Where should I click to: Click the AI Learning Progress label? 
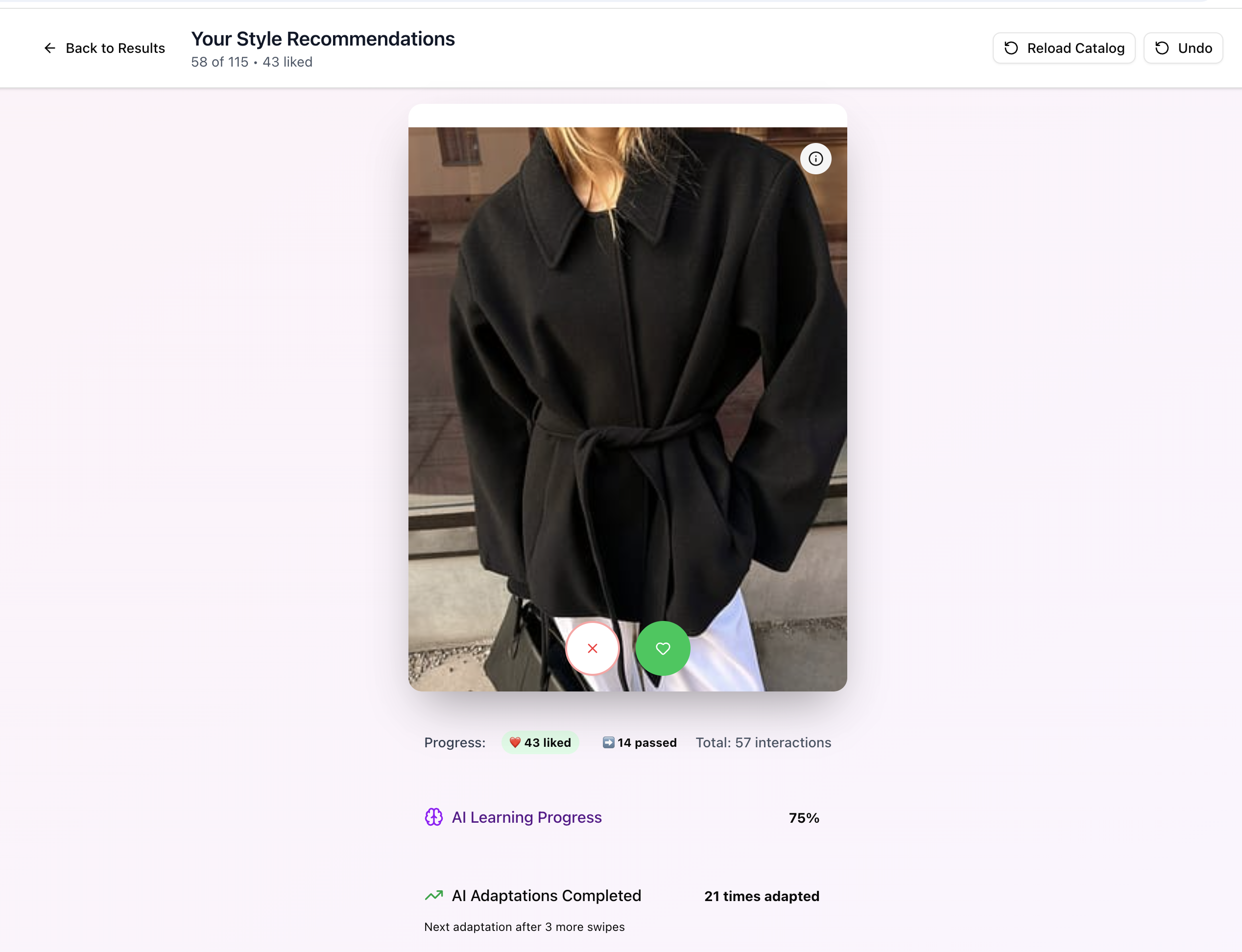pyautogui.click(x=526, y=817)
